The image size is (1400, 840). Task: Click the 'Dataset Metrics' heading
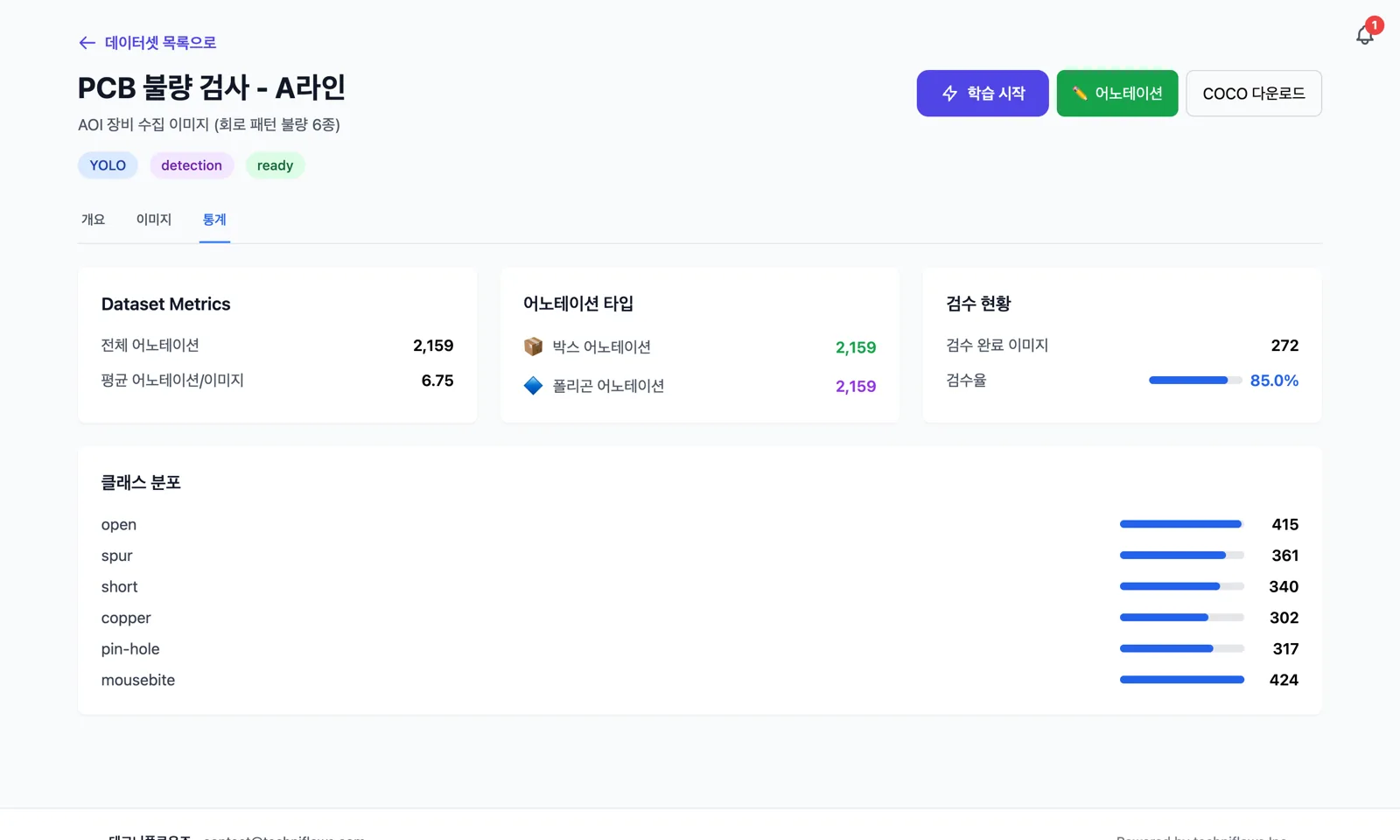pos(166,304)
